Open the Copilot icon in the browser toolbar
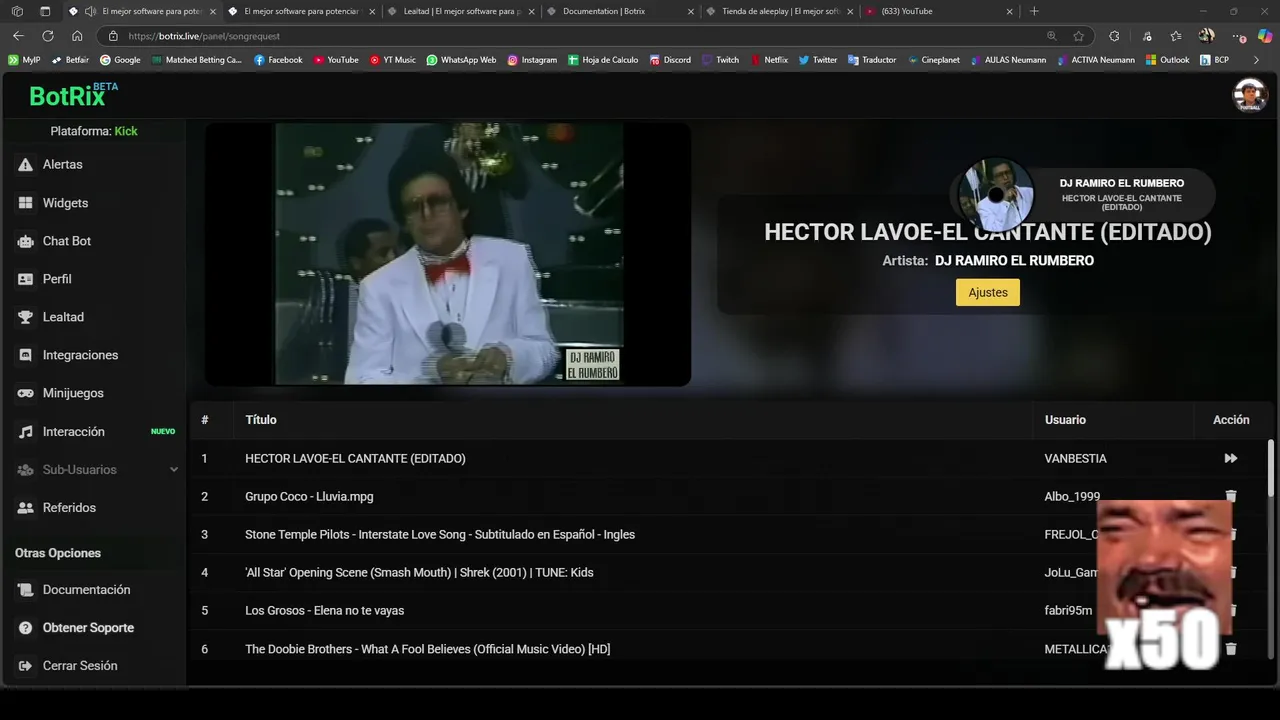 pos(1265,36)
